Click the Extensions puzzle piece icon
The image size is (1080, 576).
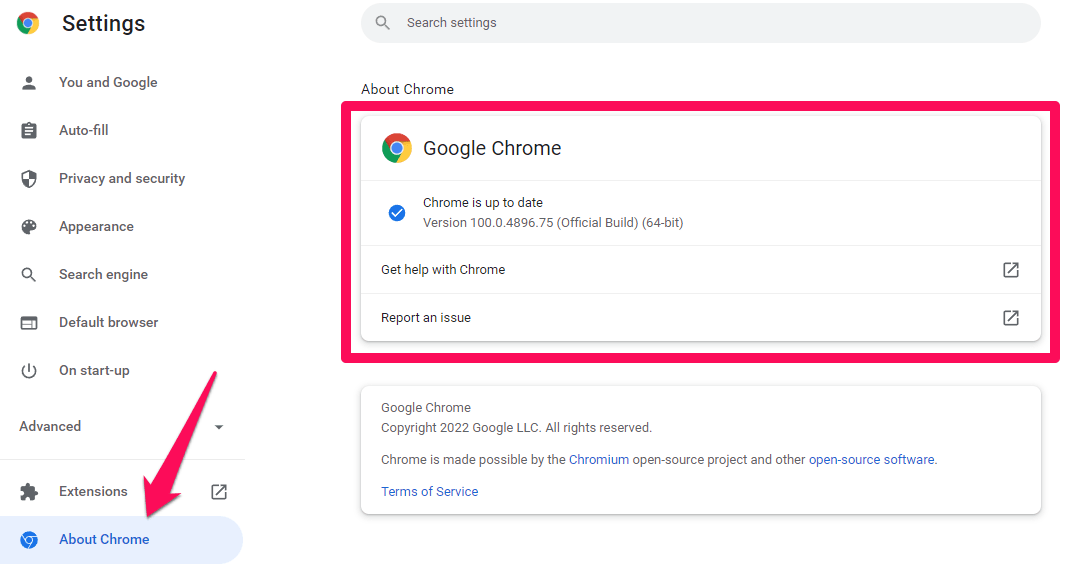(x=31, y=491)
